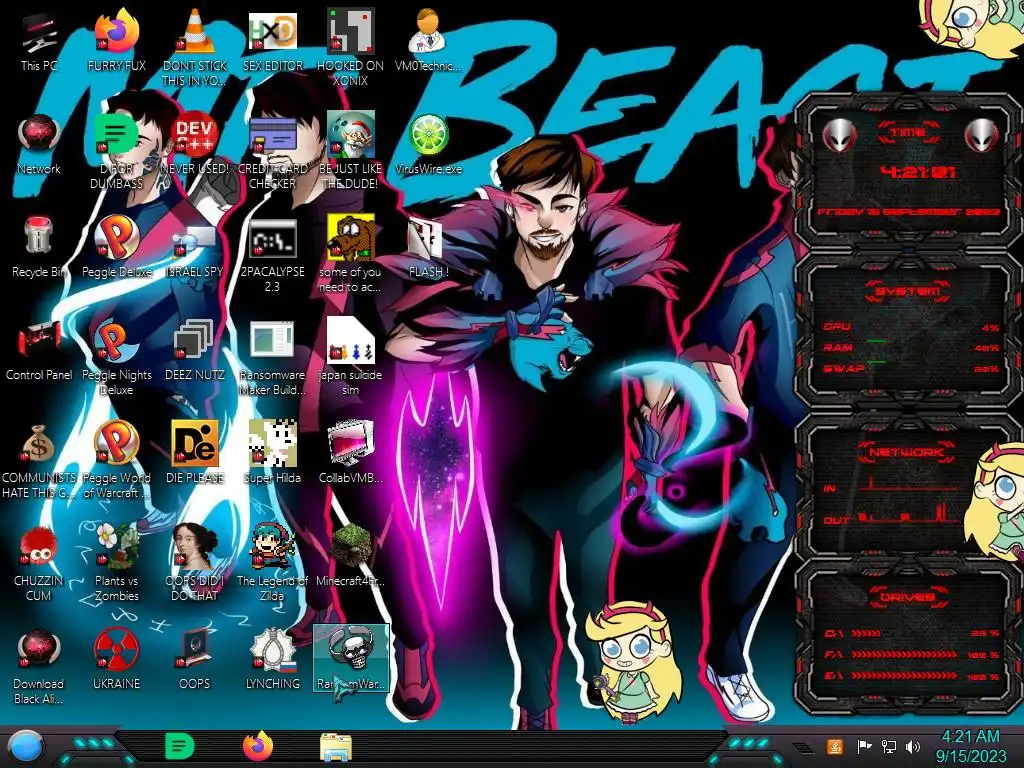Click the DRIVES widget header
The height and width of the screenshot is (768, 1024).
click(908, 597)
